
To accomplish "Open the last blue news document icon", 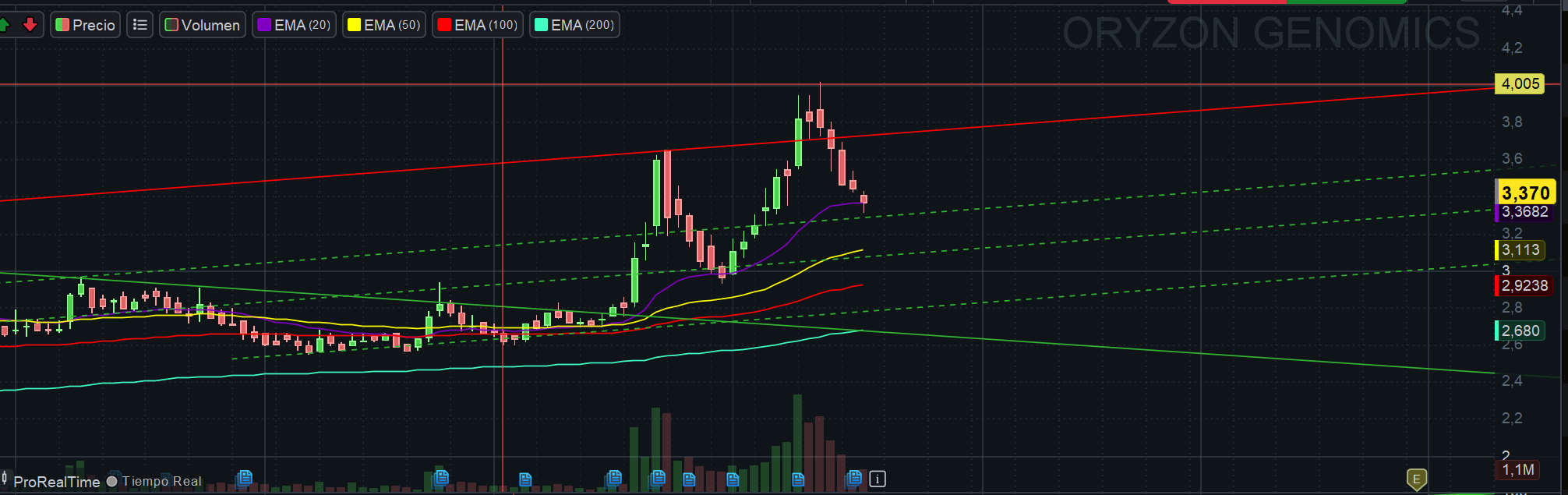I will 854,477.
